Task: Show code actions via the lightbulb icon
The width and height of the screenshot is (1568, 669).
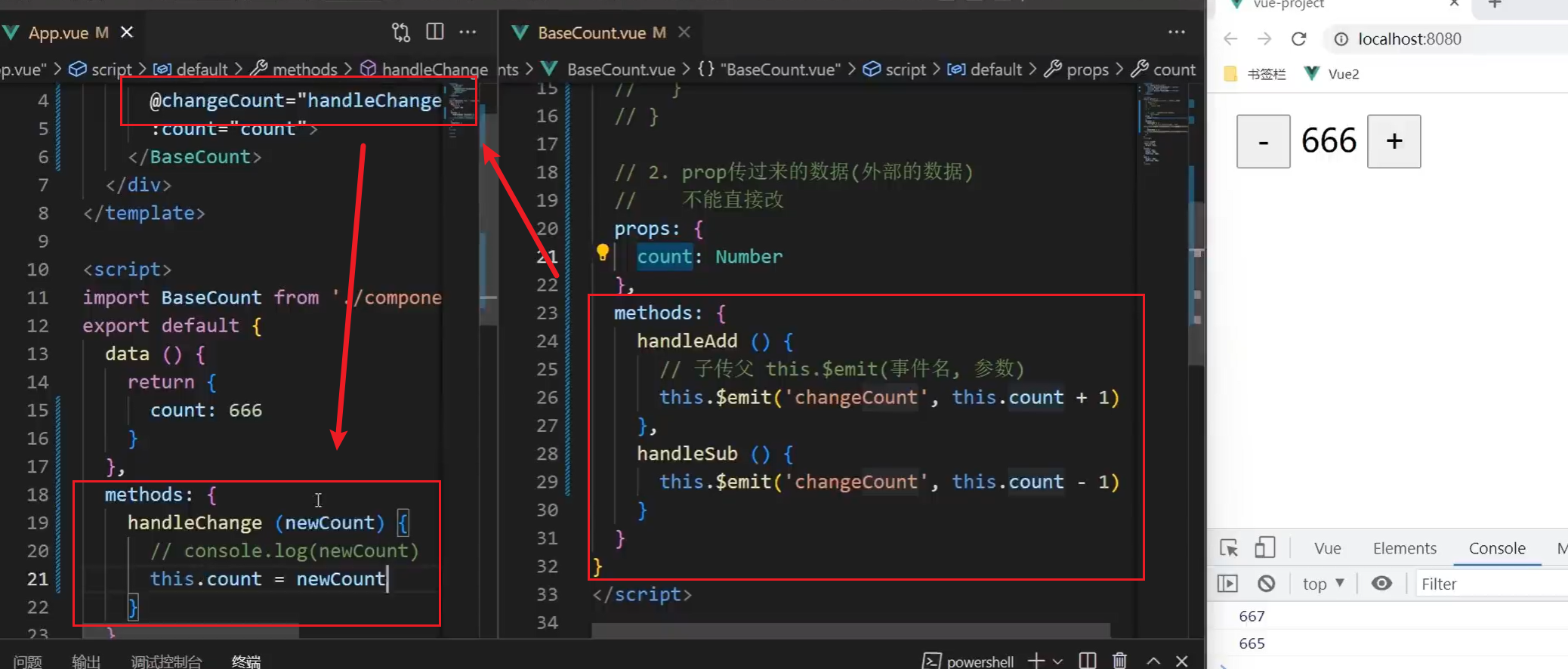Action: tap(603, 253)
